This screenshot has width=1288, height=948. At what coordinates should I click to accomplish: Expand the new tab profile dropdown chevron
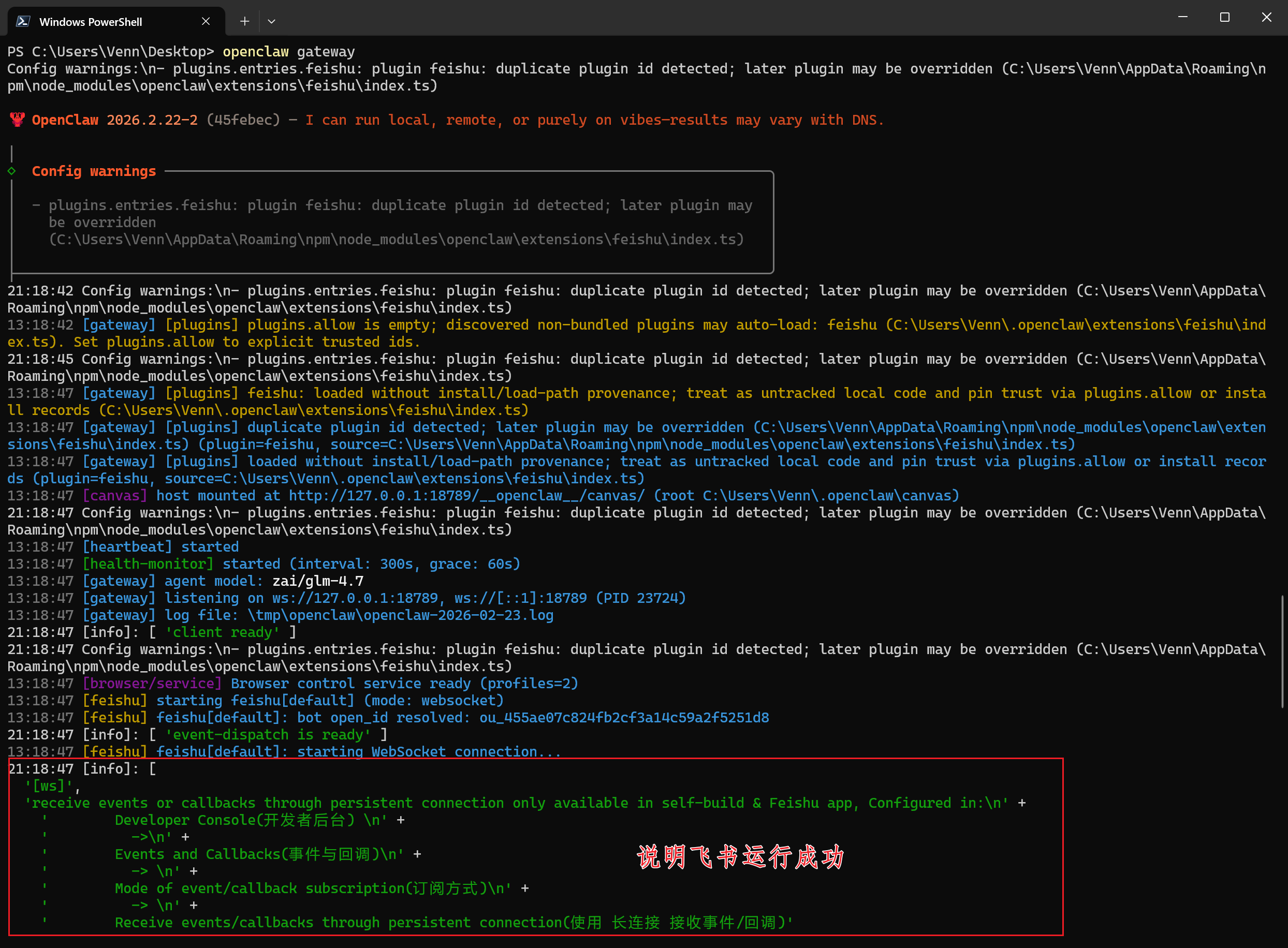271,21
